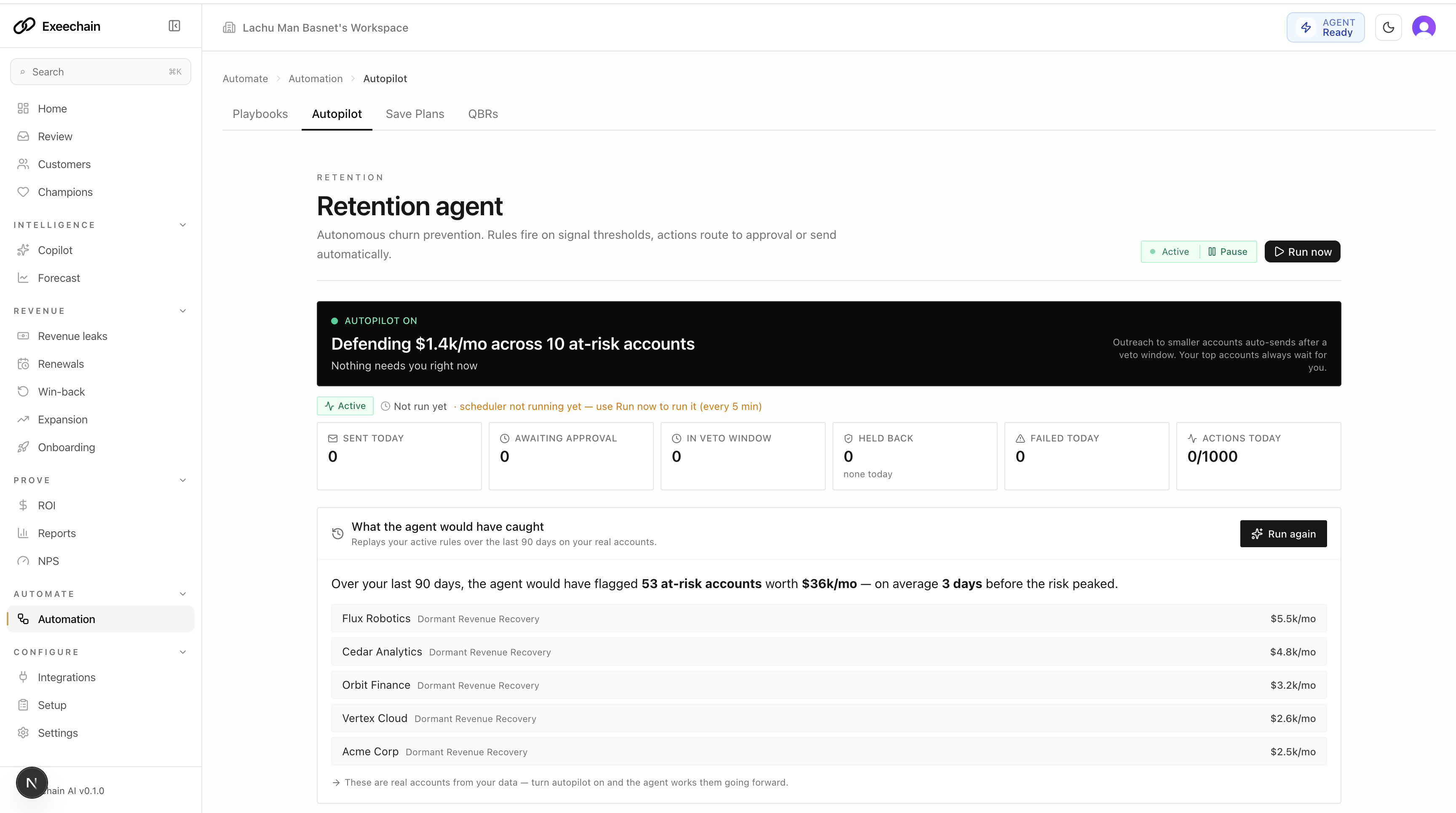Collapse the Automate section

click(x=182, y=594)
